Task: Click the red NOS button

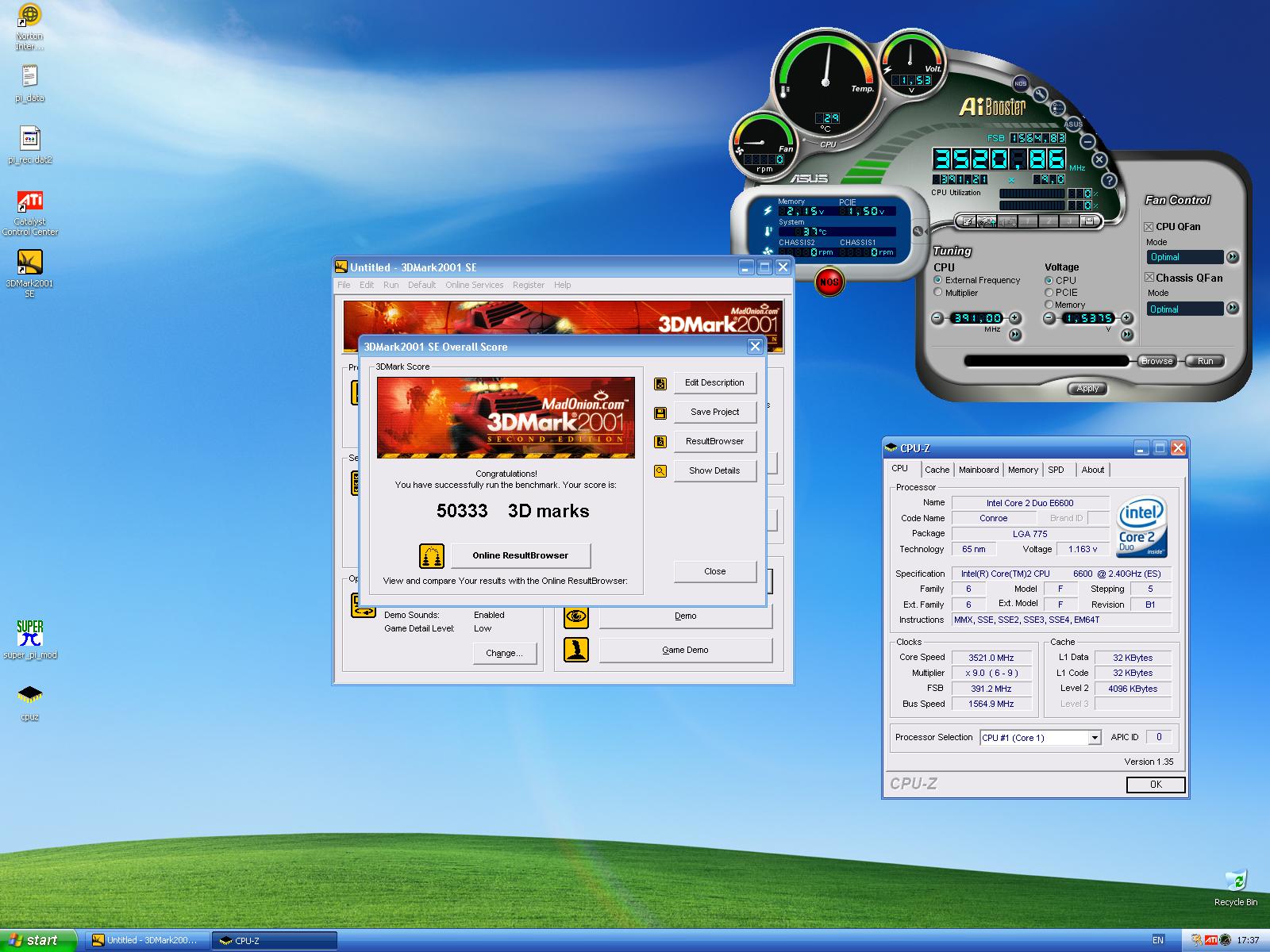Action: [829, 282]
